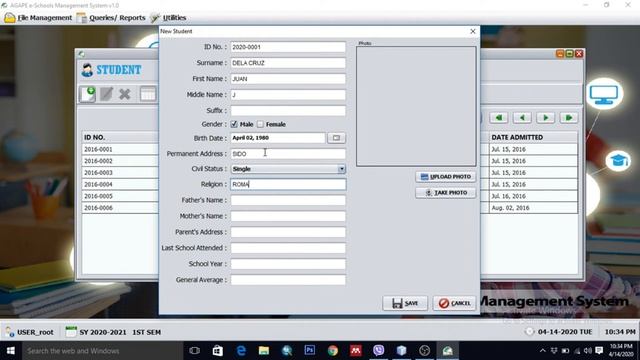Click the table view icon in Student toolbar
This screenshot has width=640, height=360.
coord(148,94)
